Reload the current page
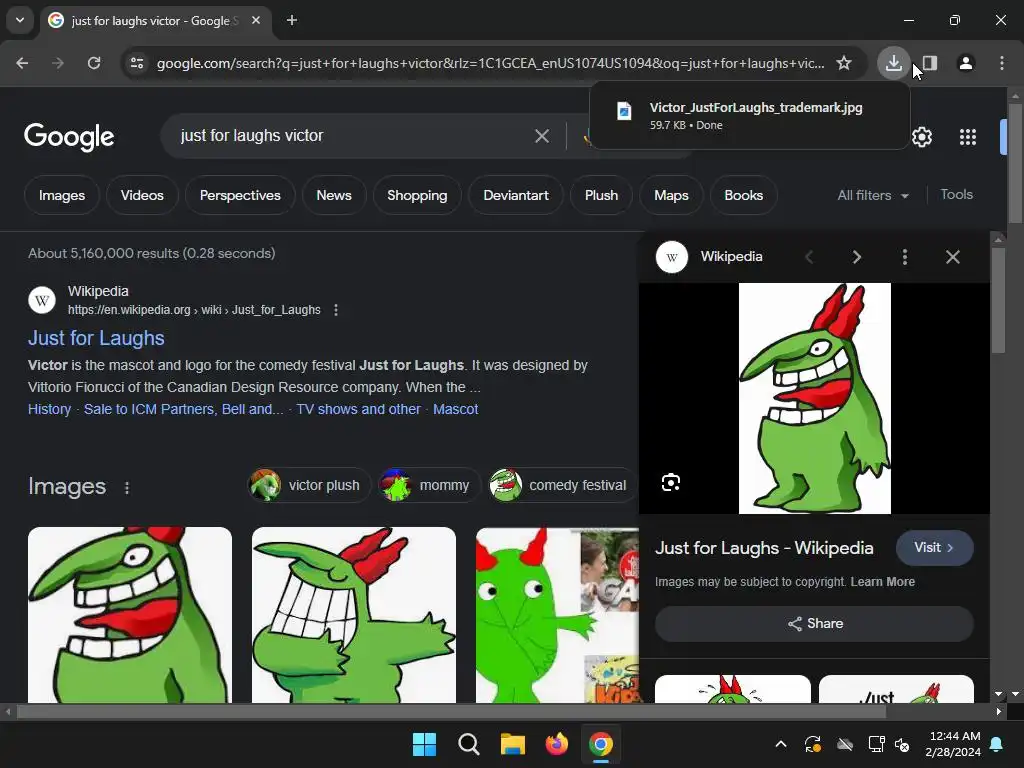The height and width of the screenshot is (768, 1024). (x=94, y=63)
